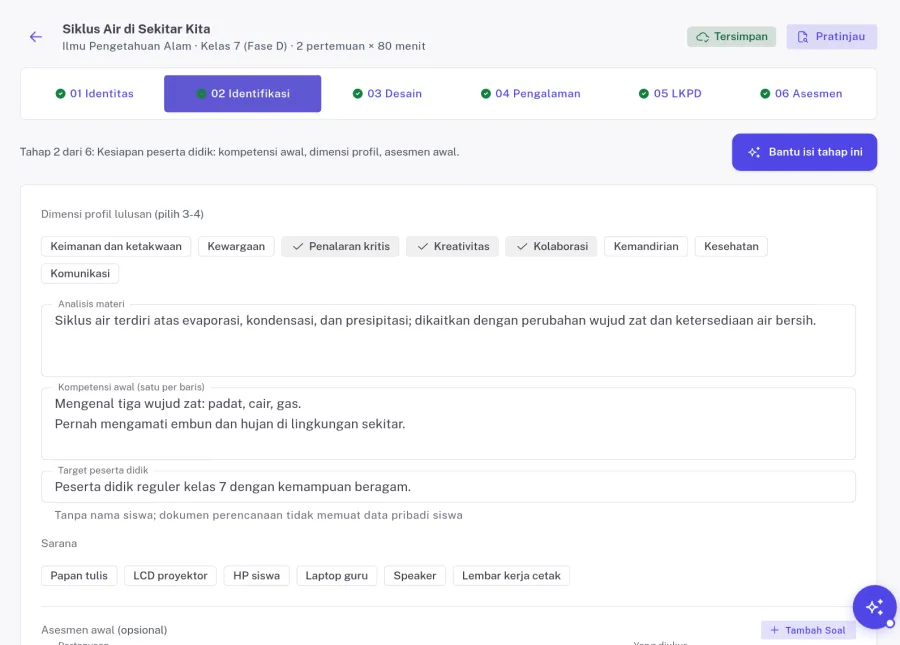Toggle the Kewargaan dimension chip

point(236,246)
